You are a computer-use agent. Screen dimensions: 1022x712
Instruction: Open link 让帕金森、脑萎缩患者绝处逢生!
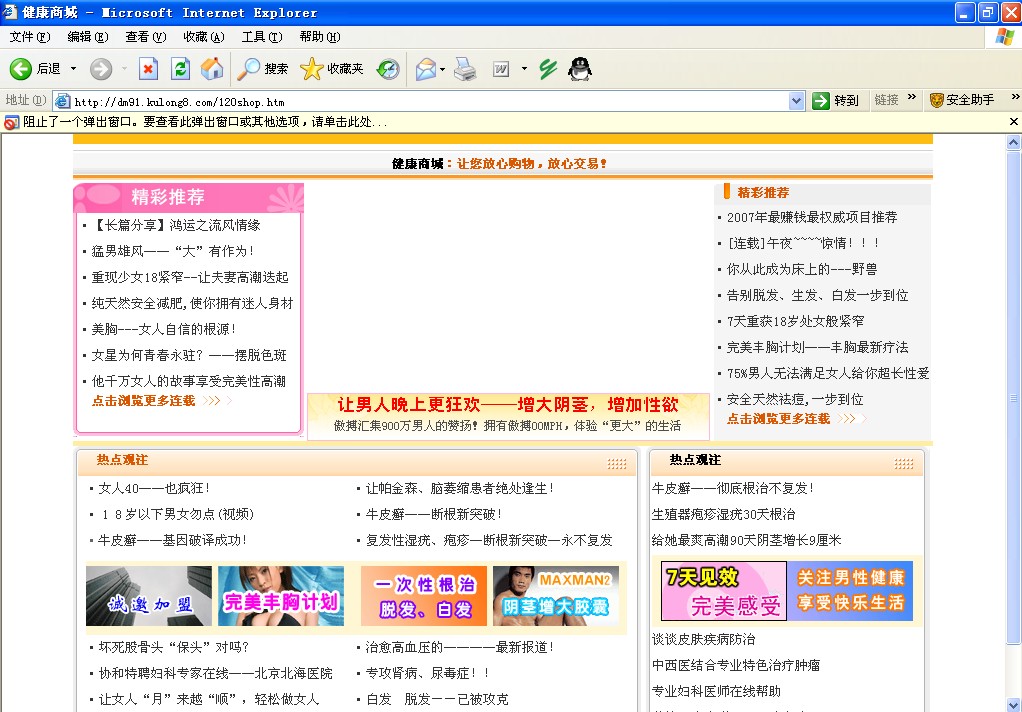460,488
